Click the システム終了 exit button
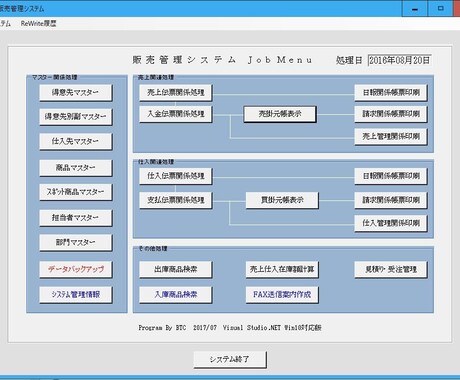 230,359
